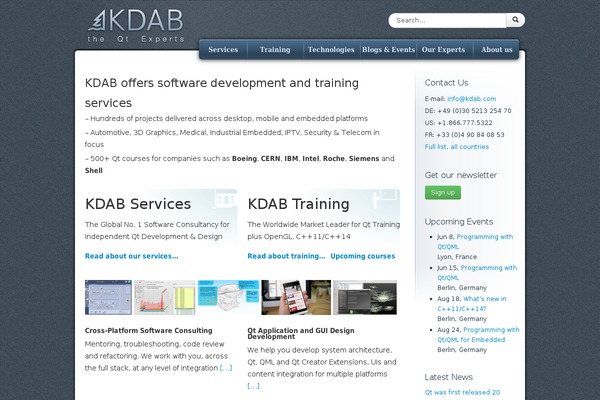Click the green Sign up button

coord(443,193)
